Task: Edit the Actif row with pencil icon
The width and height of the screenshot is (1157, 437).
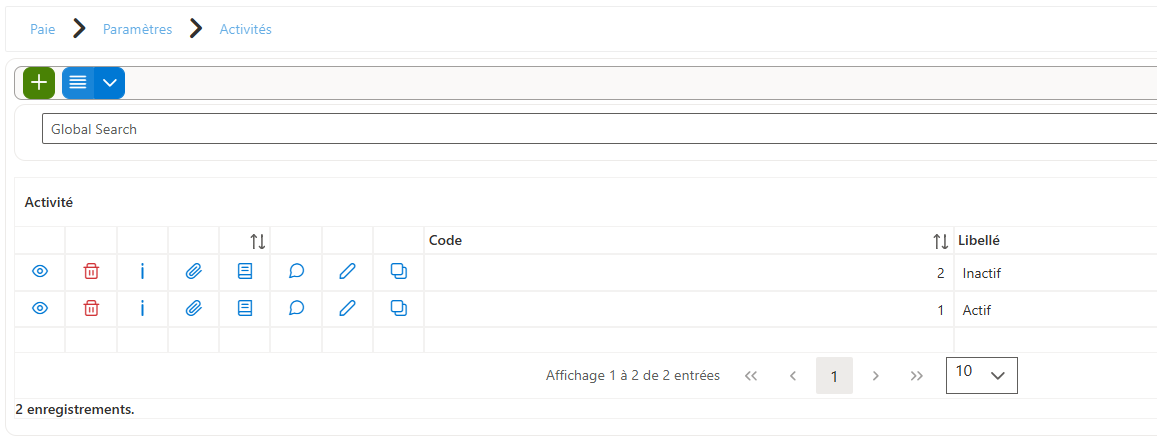Action: point(347,309)
